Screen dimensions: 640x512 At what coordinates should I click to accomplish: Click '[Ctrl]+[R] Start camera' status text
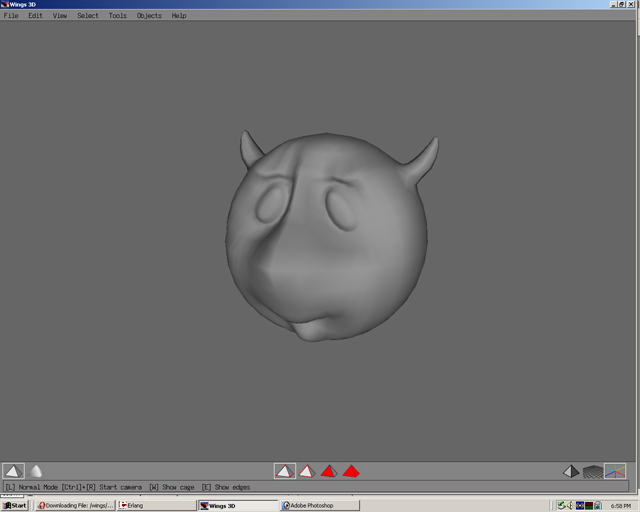tap(102, 487)
